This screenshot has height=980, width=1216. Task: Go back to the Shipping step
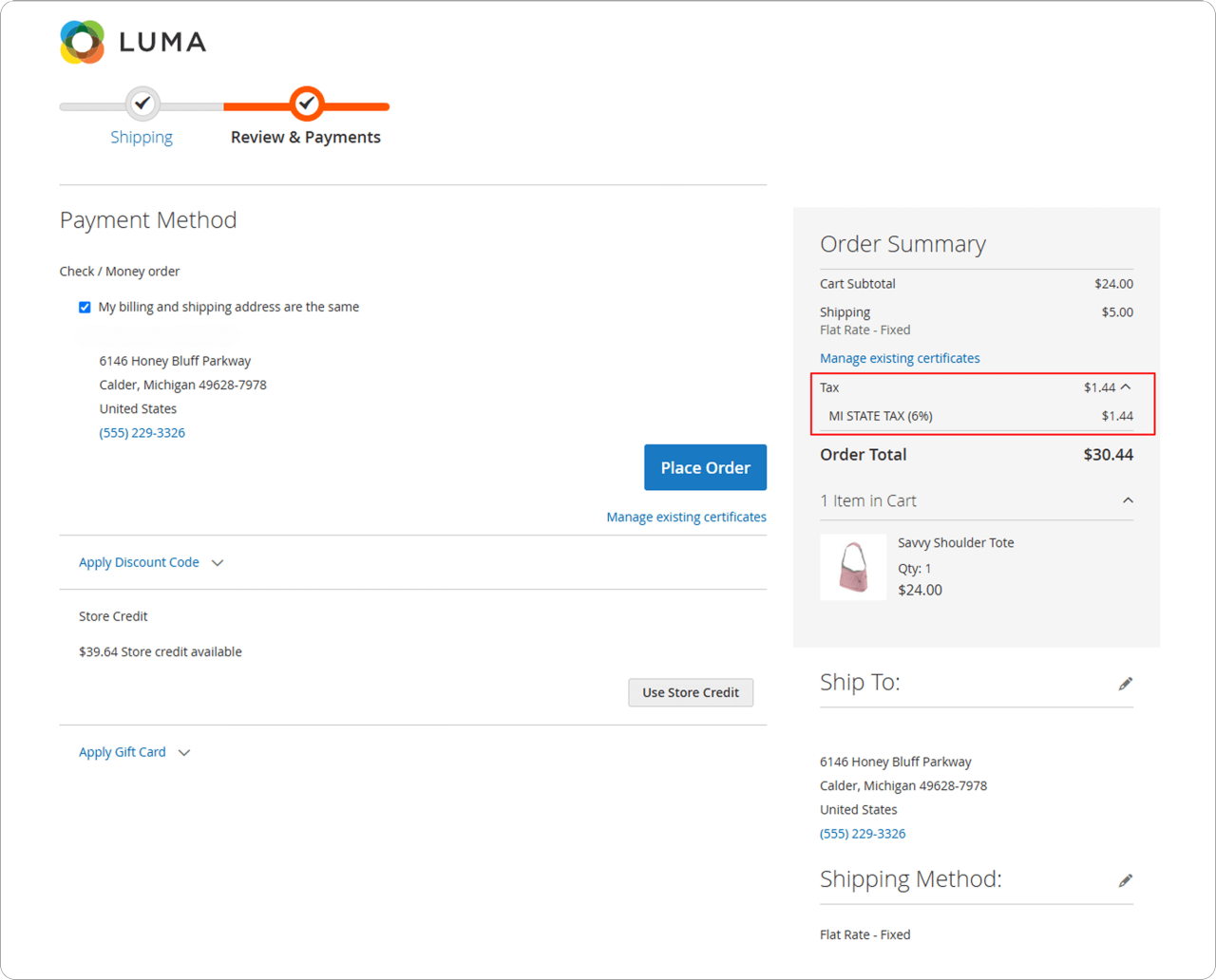tap(142, 137)
